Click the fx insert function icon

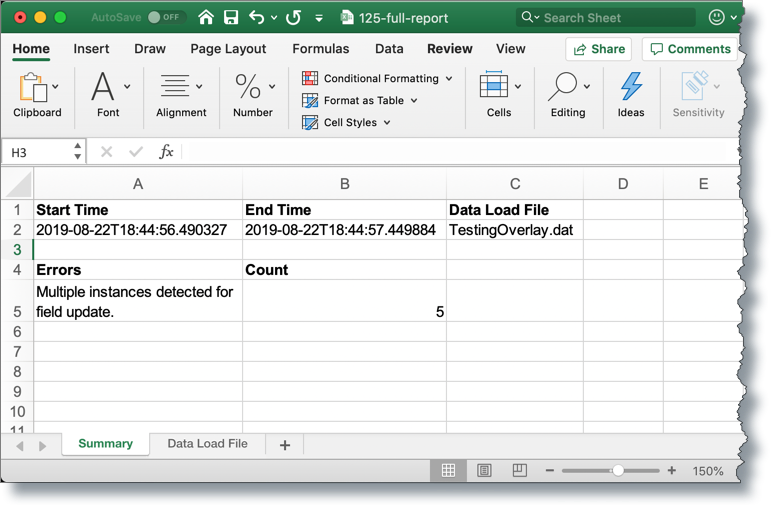point(166,151)
